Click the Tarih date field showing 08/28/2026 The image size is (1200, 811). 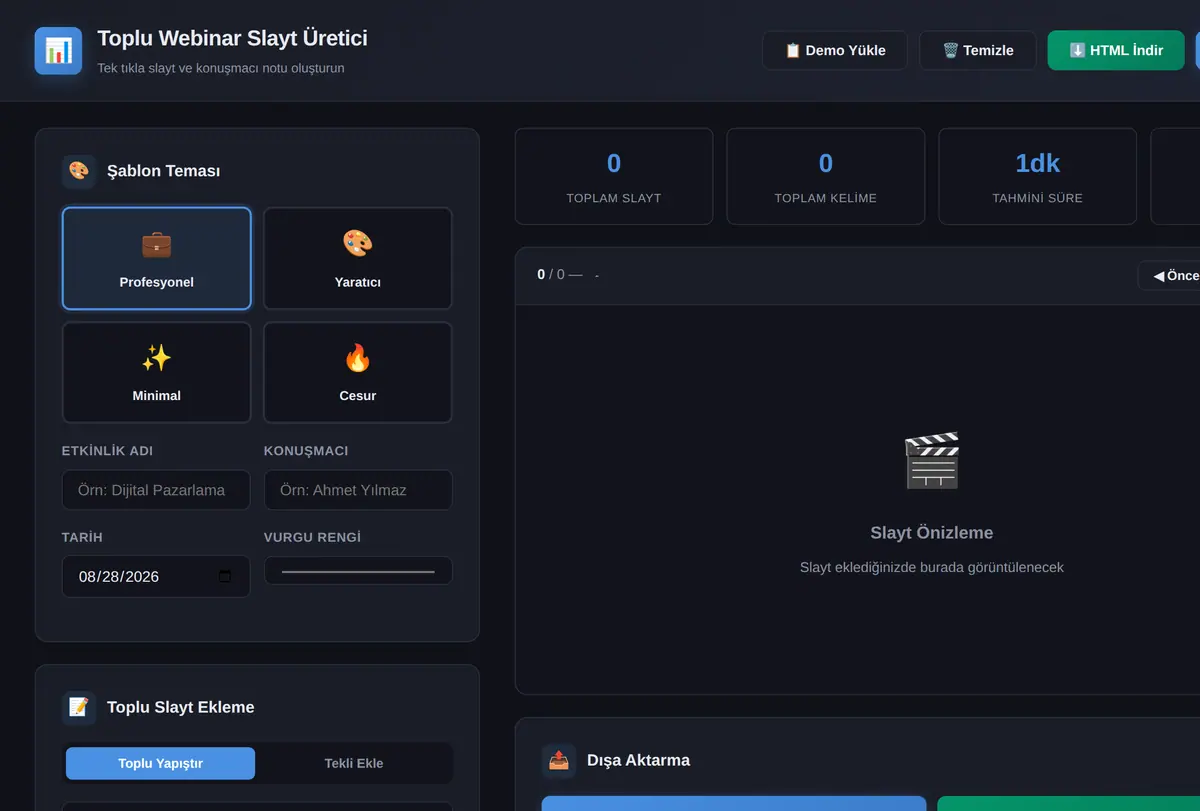(x=156, y=576)
